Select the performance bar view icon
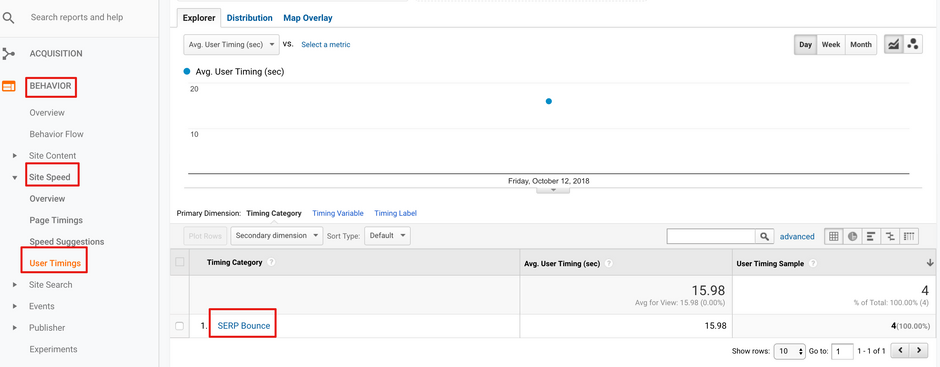The width and height of the screenshot is (940, 367). (872, 236)
